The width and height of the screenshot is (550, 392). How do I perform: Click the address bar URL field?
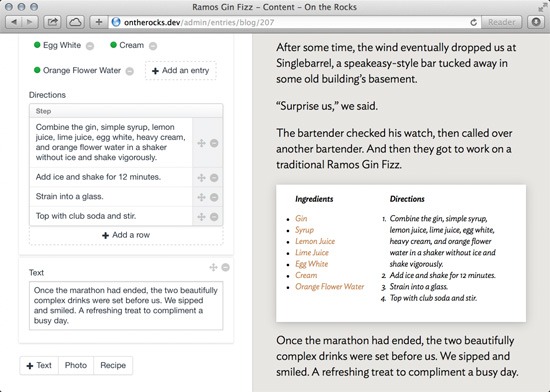[295, 22]
